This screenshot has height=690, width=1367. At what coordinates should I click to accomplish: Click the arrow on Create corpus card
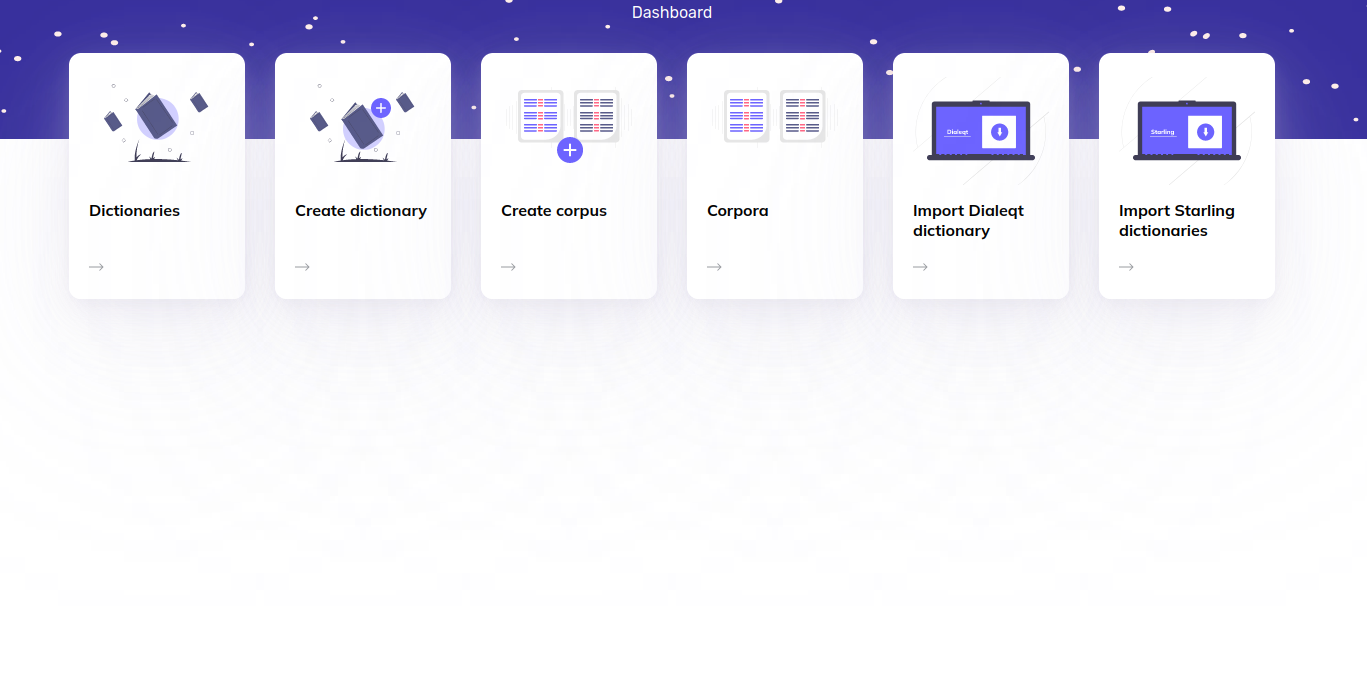pos(509,267)
